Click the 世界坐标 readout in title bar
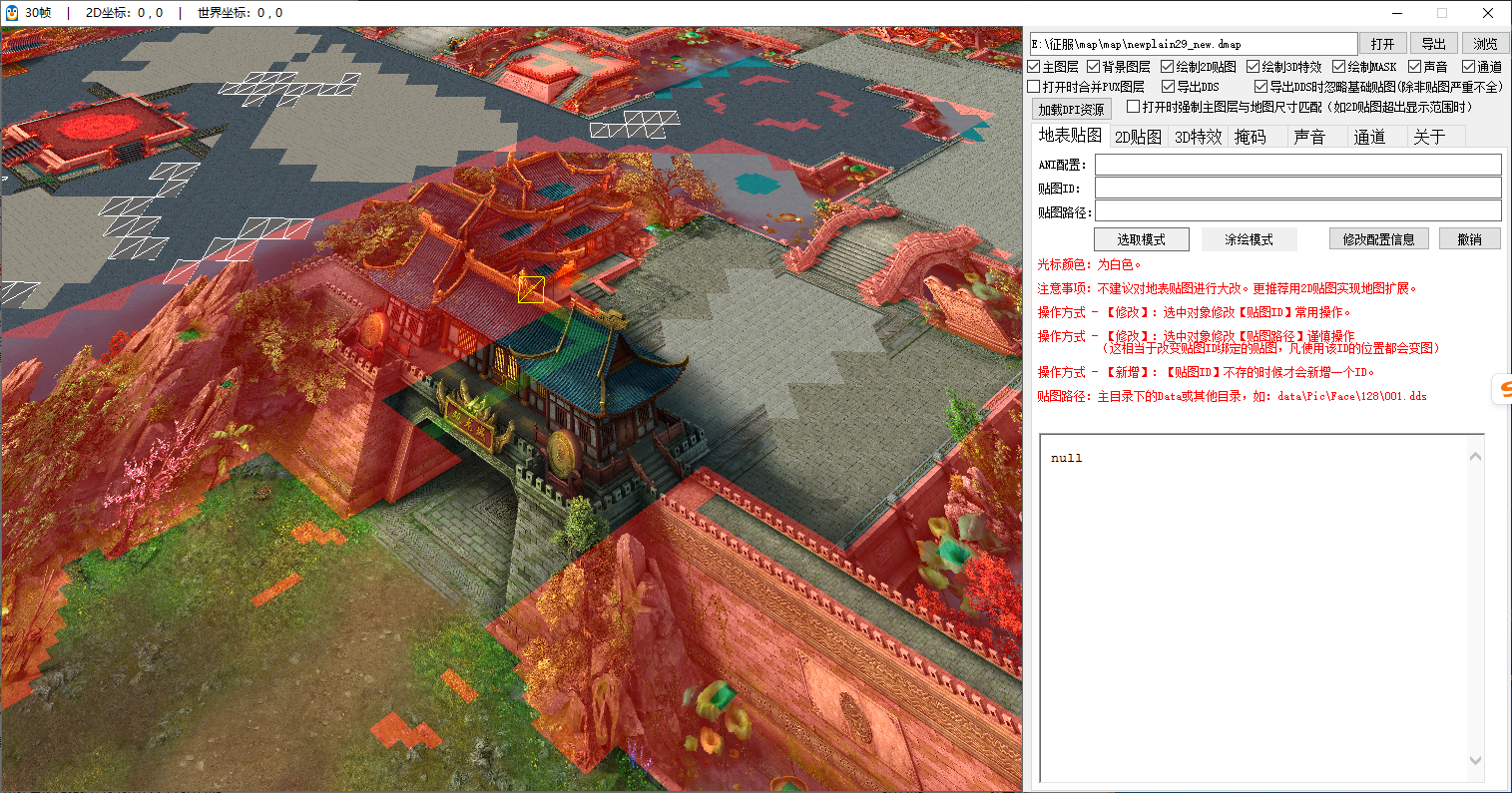Viewport: 1512px width, 793px height. (x=241, y=13)
